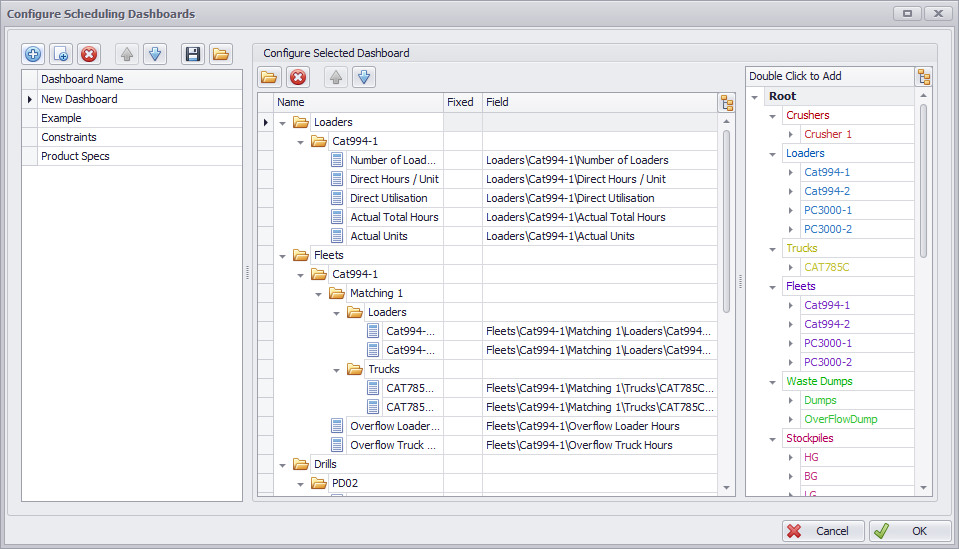Click the blue plus add dashboard icon
Image resolution: width=959 pixels, height=549 pixels.
pos(33,54)
